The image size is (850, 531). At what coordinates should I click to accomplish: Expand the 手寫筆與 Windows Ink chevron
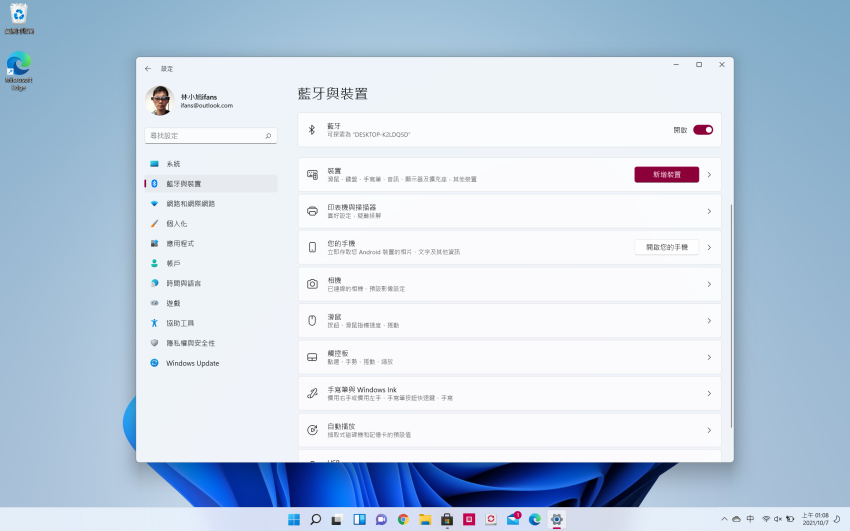tap(709, 394)
